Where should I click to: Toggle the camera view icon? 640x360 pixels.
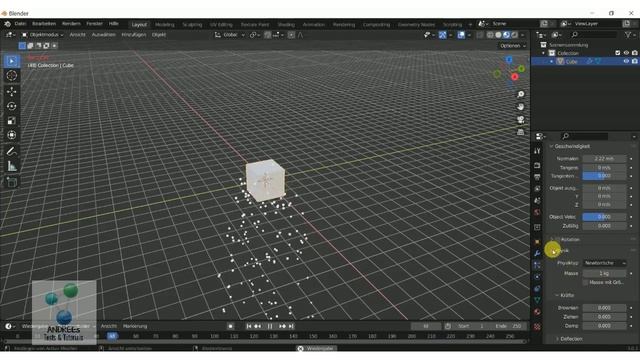[x=520, y=120]
